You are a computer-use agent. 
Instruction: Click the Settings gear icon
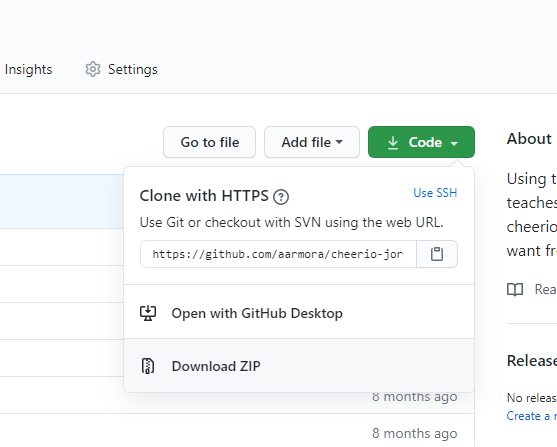[93, 69]
